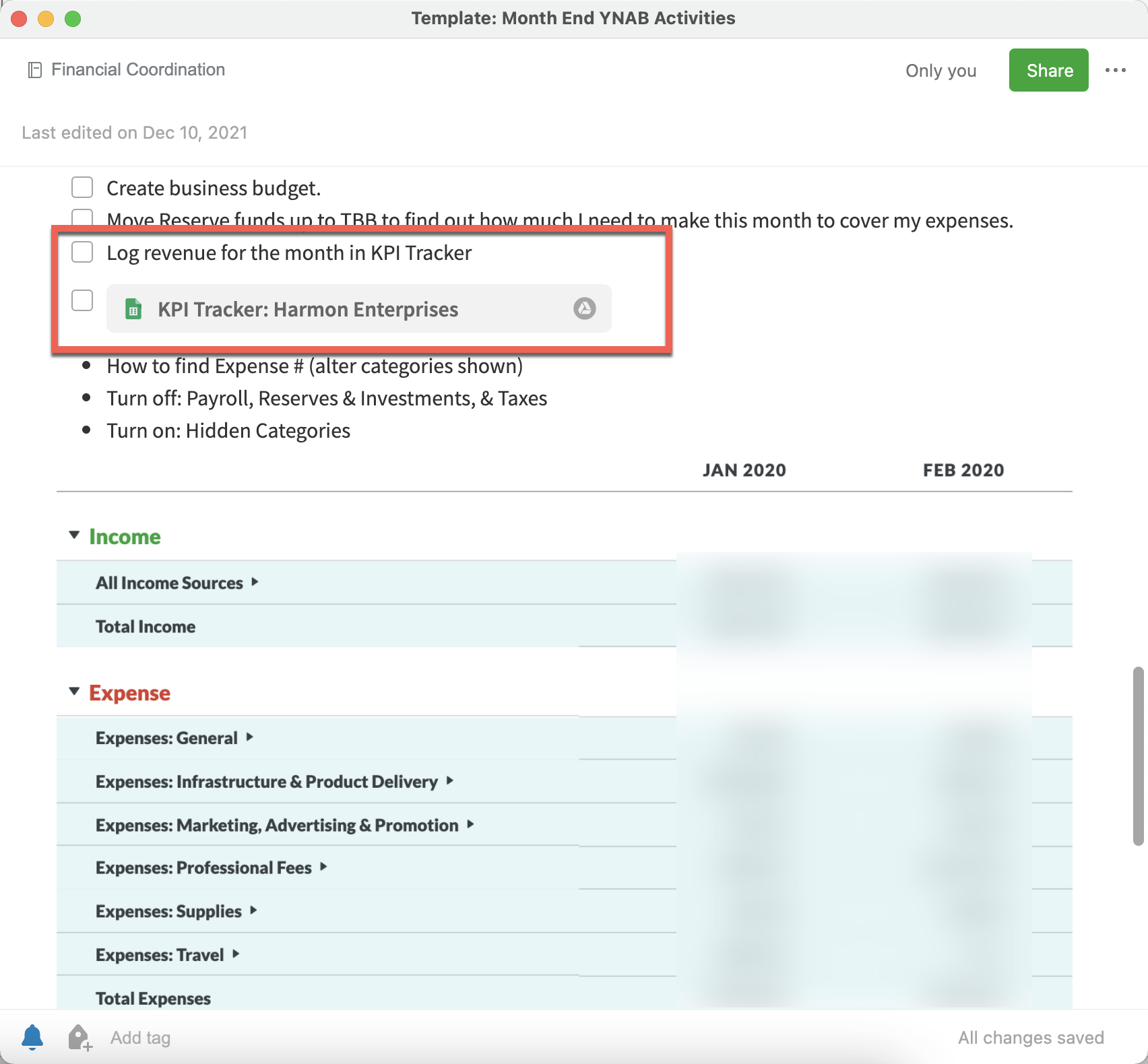Open notifications via the blue bell icon
1148x1064 pixels.
click(32, 1037)
